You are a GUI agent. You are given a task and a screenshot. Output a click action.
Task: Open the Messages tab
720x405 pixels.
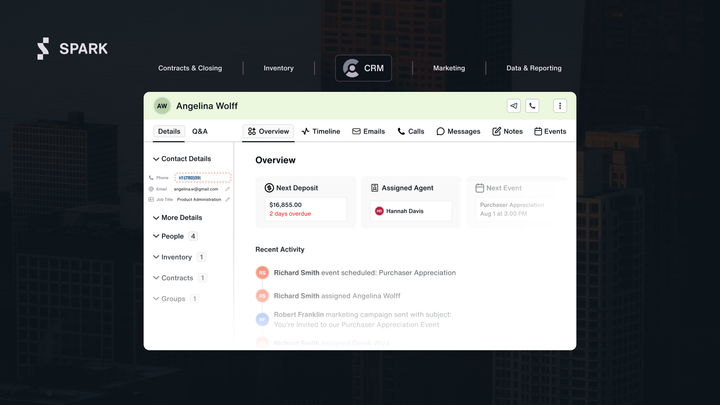tap(458, 131)
